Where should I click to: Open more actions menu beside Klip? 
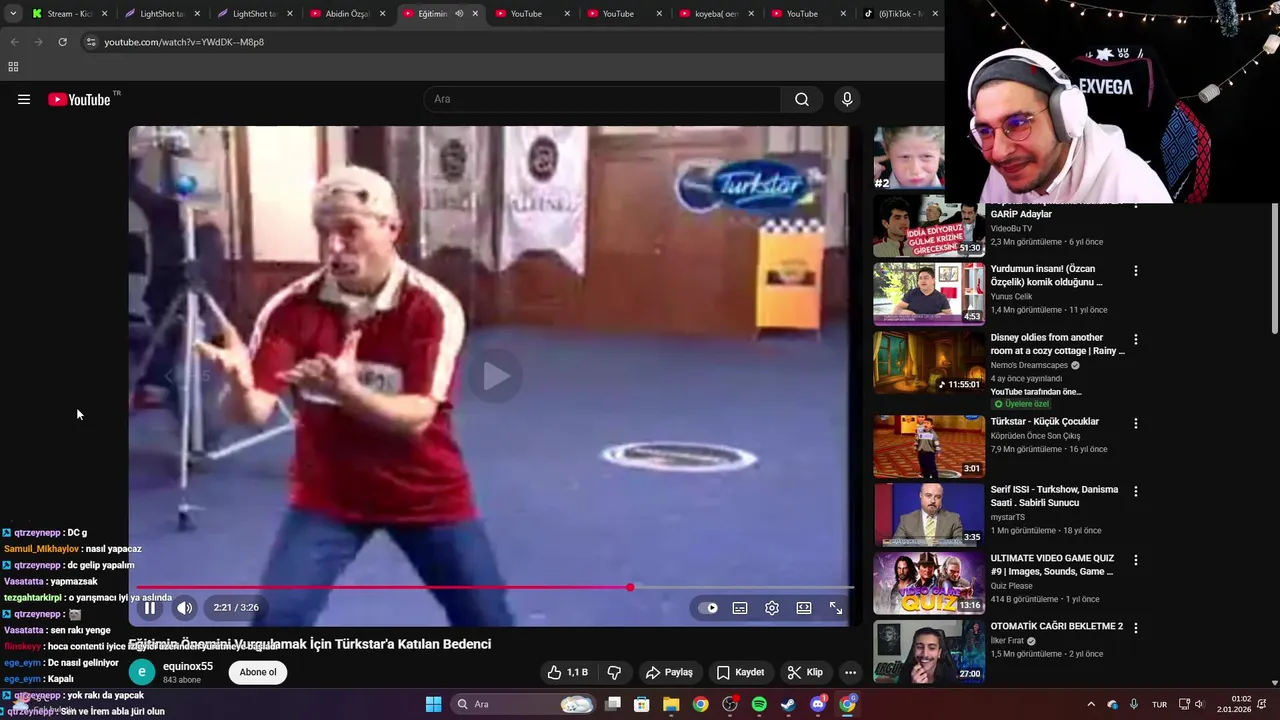click(850, 673)
